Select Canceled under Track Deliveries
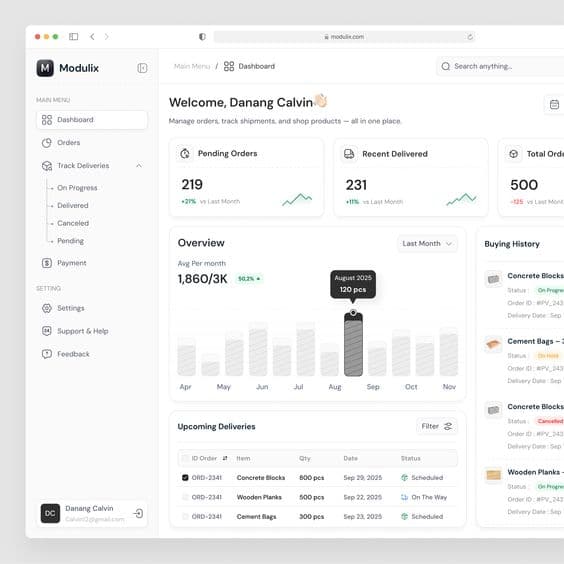The height and width of the screenshot is (564, 564). (73, 223)
